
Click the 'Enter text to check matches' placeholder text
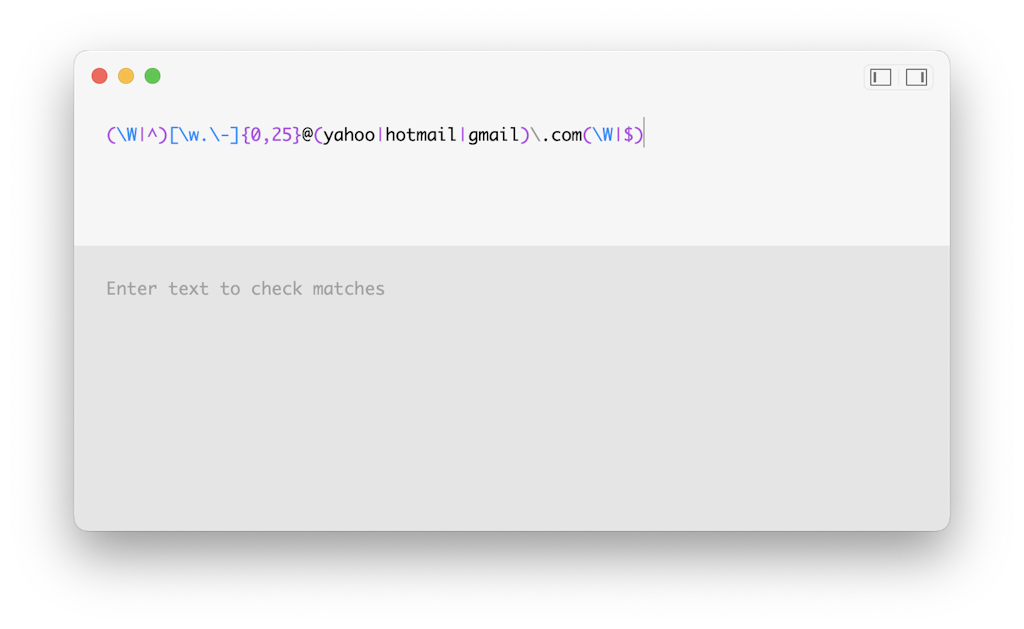[x=245, y=289]
